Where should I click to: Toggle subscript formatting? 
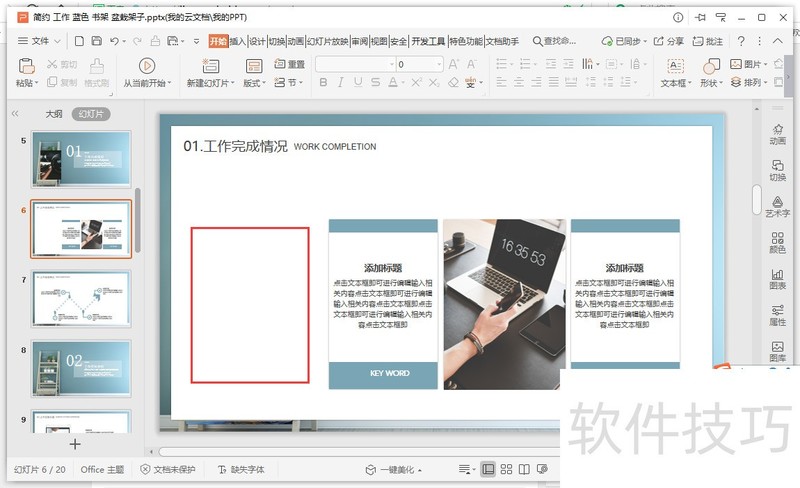pos(434,82)
